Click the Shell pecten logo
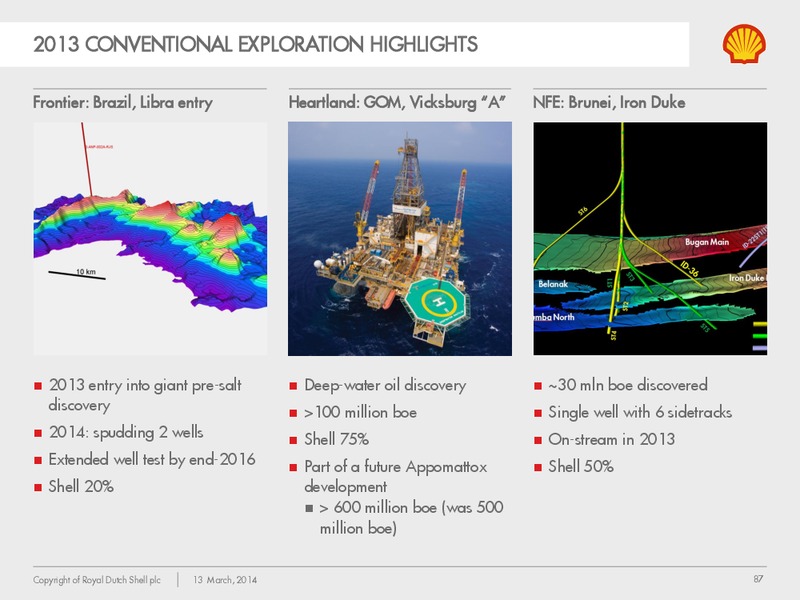This screenshot has width=800, height=600. pos(744,44)
